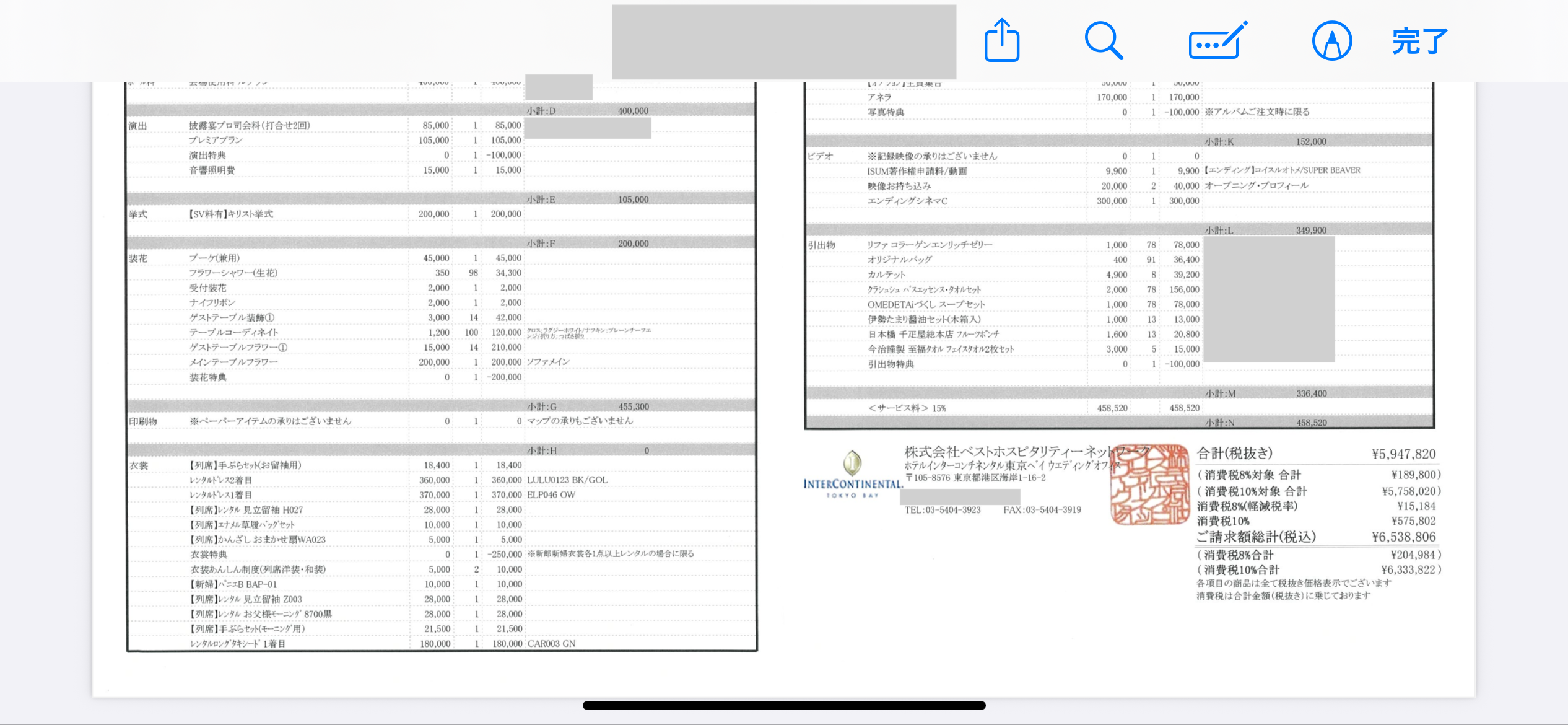Tap the FAX:03-5404-3919 number
1568x725 pixels.
[x=1042, y=510]
